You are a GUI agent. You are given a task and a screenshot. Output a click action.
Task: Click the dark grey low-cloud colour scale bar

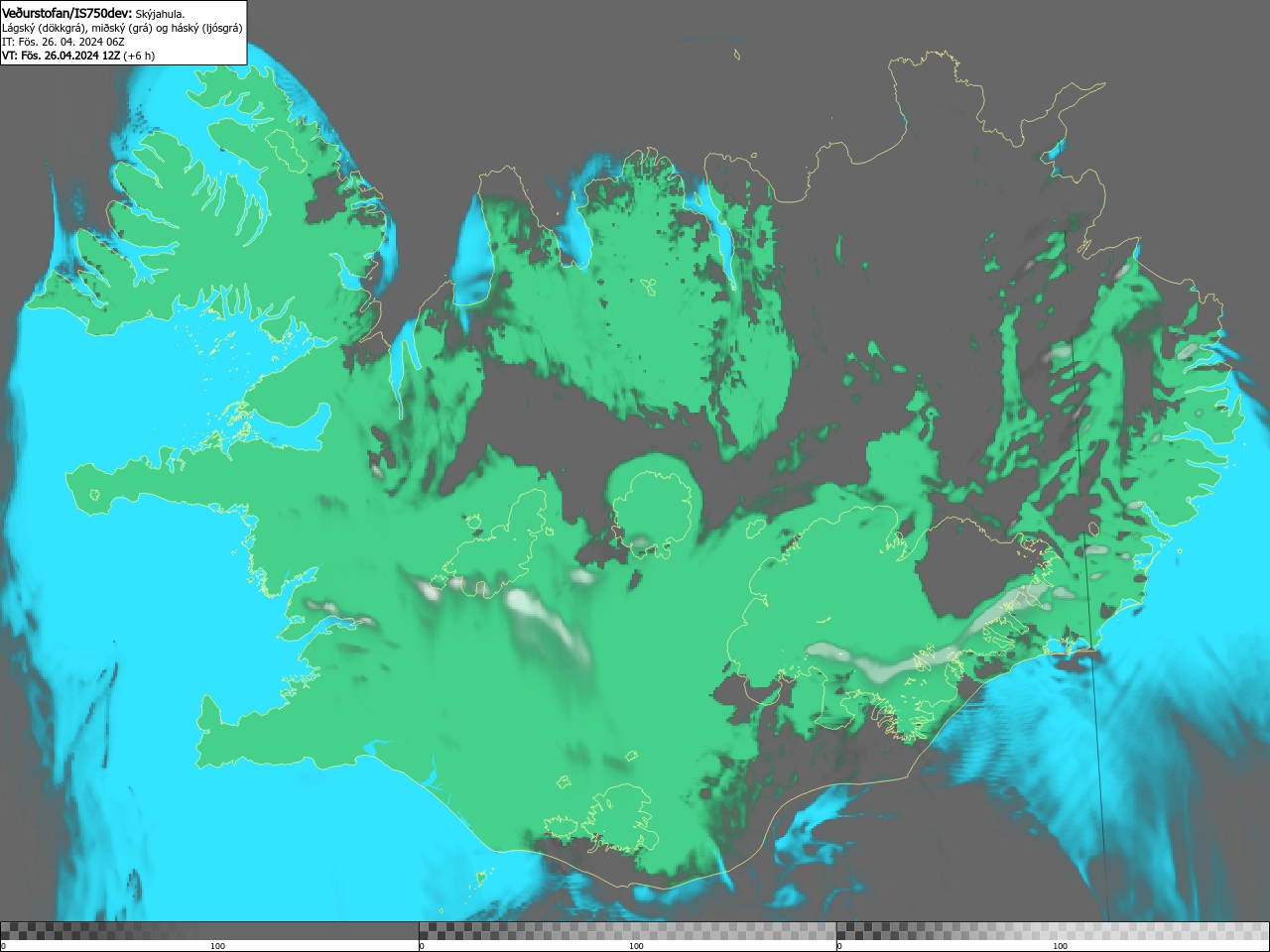[209, 930]
